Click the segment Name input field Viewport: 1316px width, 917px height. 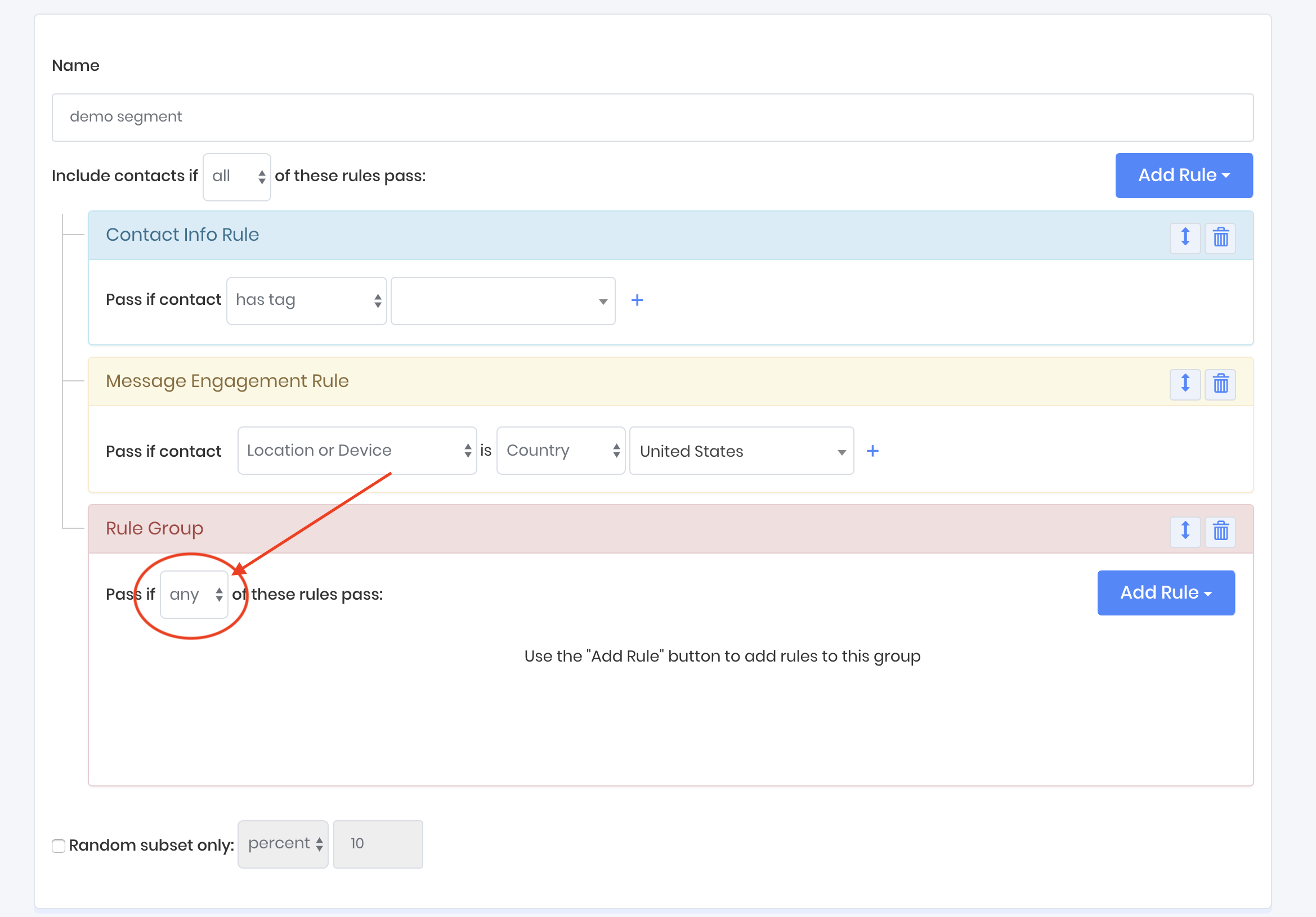652,118
